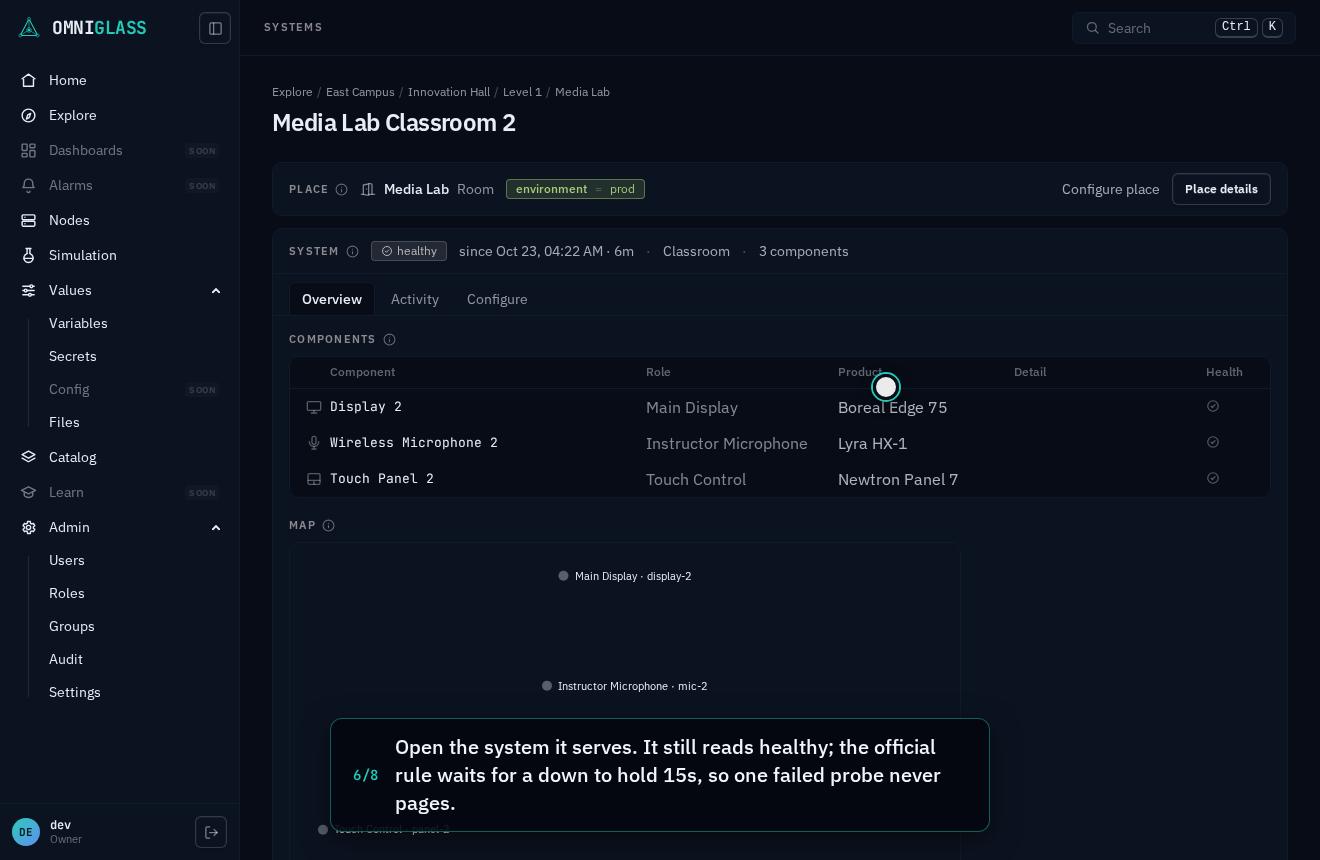Click the healthy status badge
Image resolution: width=1320 pixels, height=860 pixels.
tap(409, 251)
